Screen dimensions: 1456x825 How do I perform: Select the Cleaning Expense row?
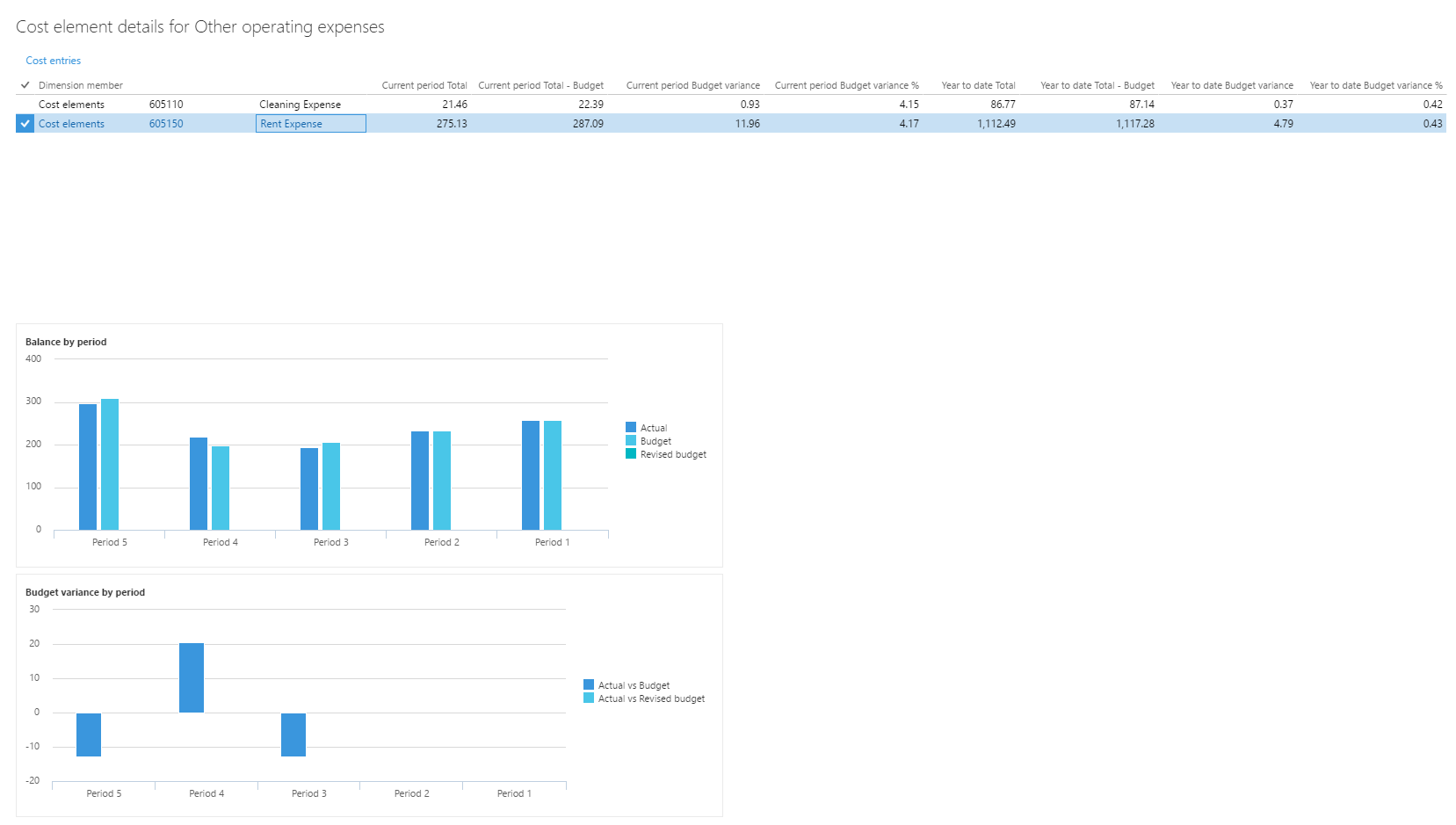pos(299,104)
